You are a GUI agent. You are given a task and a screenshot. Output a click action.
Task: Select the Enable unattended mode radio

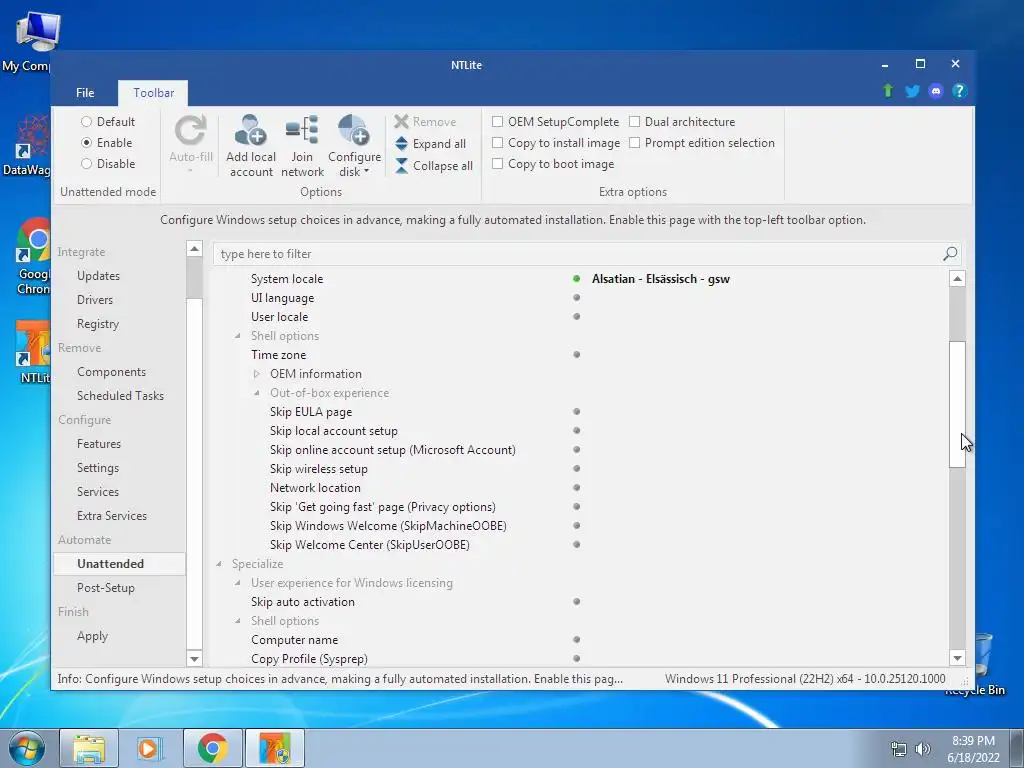(86, 142)
